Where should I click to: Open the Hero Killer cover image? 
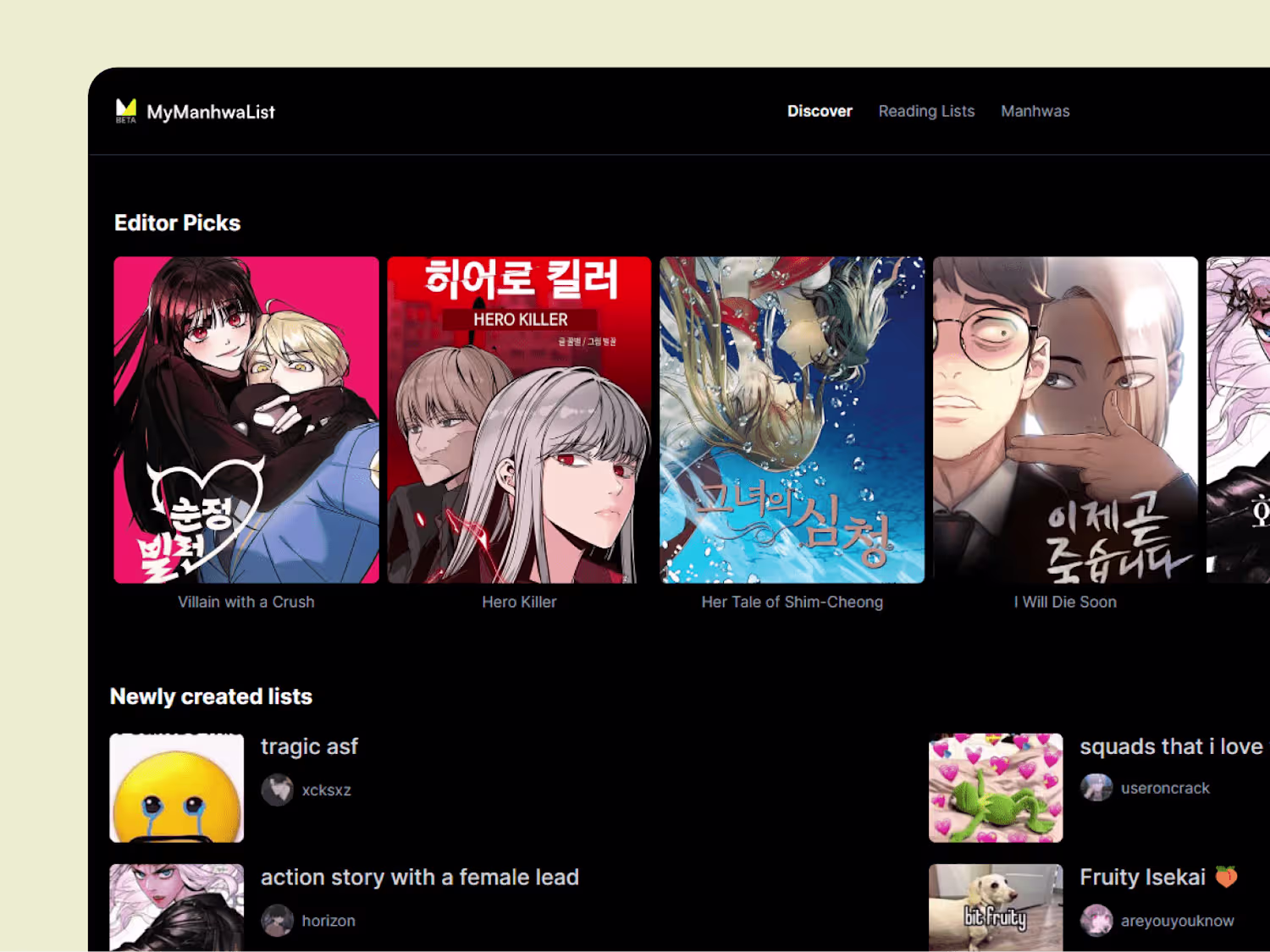[x=519, y=420]
